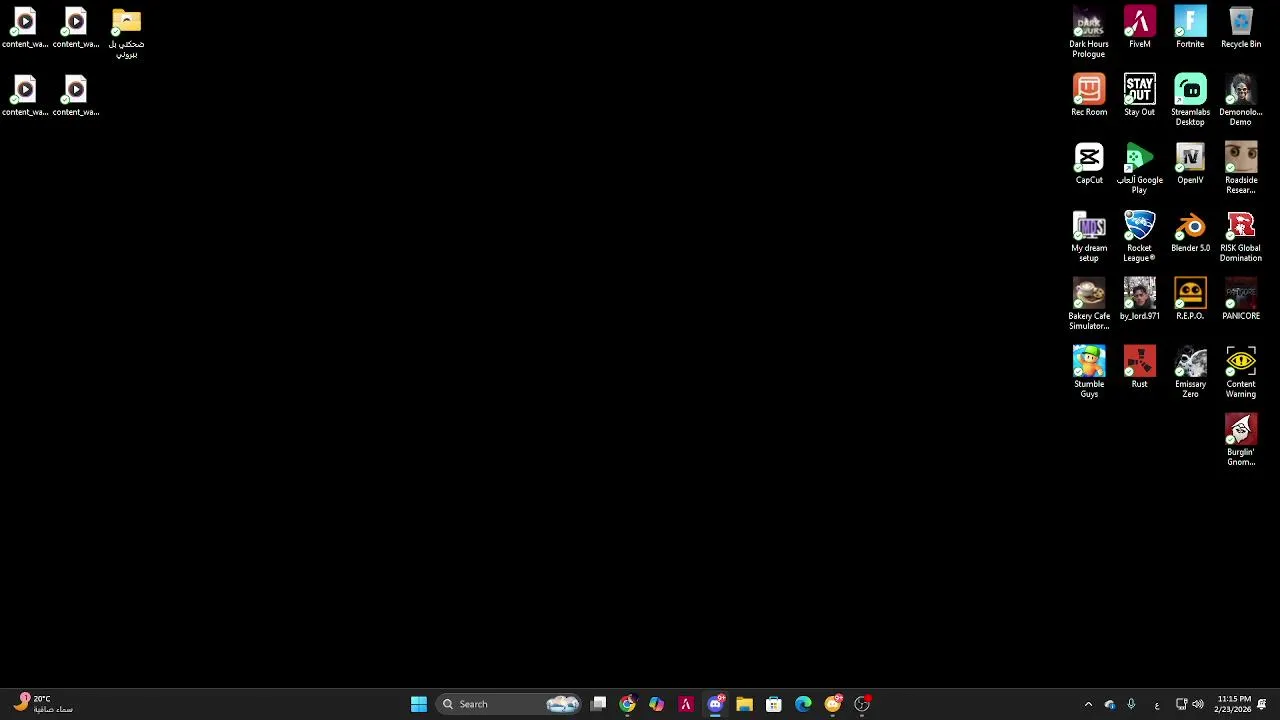Open the Windows Start menu
Viewport: 1280px width, 720px height.
[x=419, y=704]
